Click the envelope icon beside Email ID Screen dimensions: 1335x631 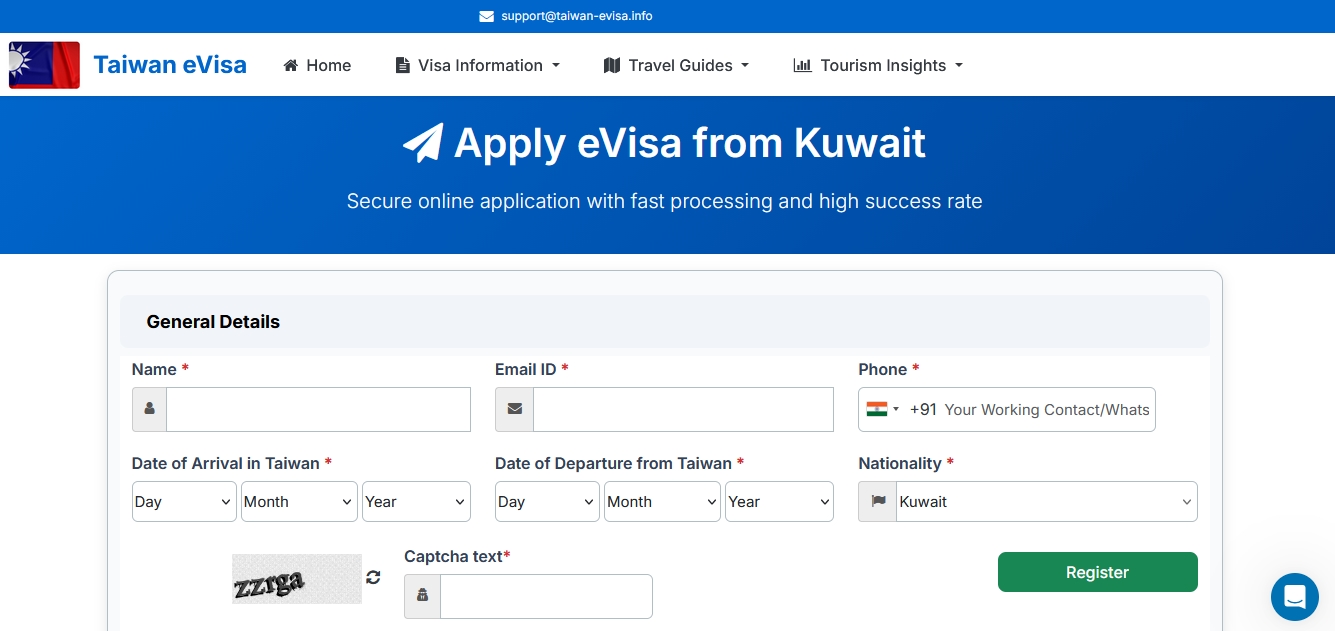515,409
